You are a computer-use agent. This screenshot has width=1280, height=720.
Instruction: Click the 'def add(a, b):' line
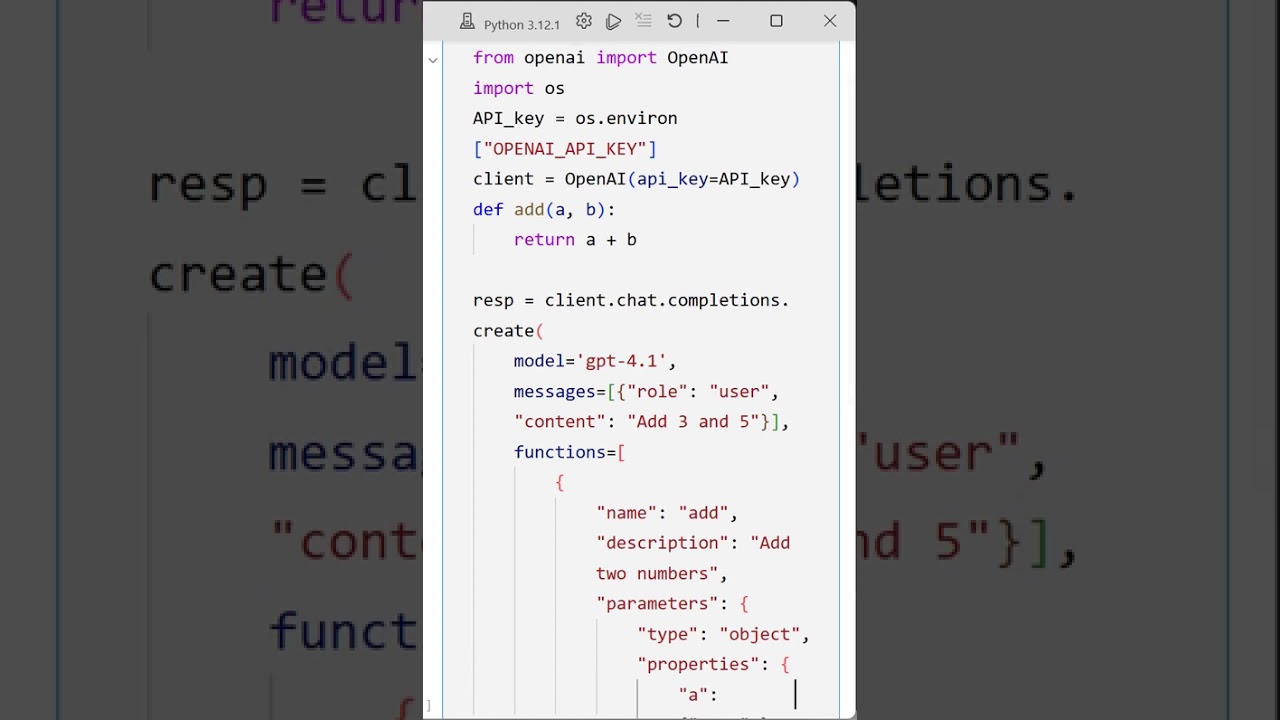click(544, 209)
